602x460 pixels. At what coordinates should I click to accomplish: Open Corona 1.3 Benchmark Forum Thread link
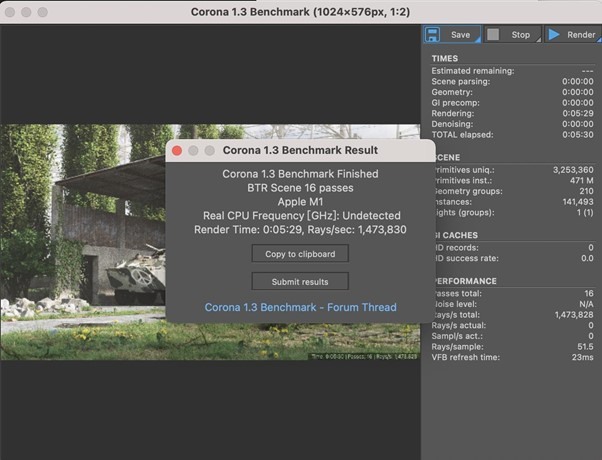301,307
